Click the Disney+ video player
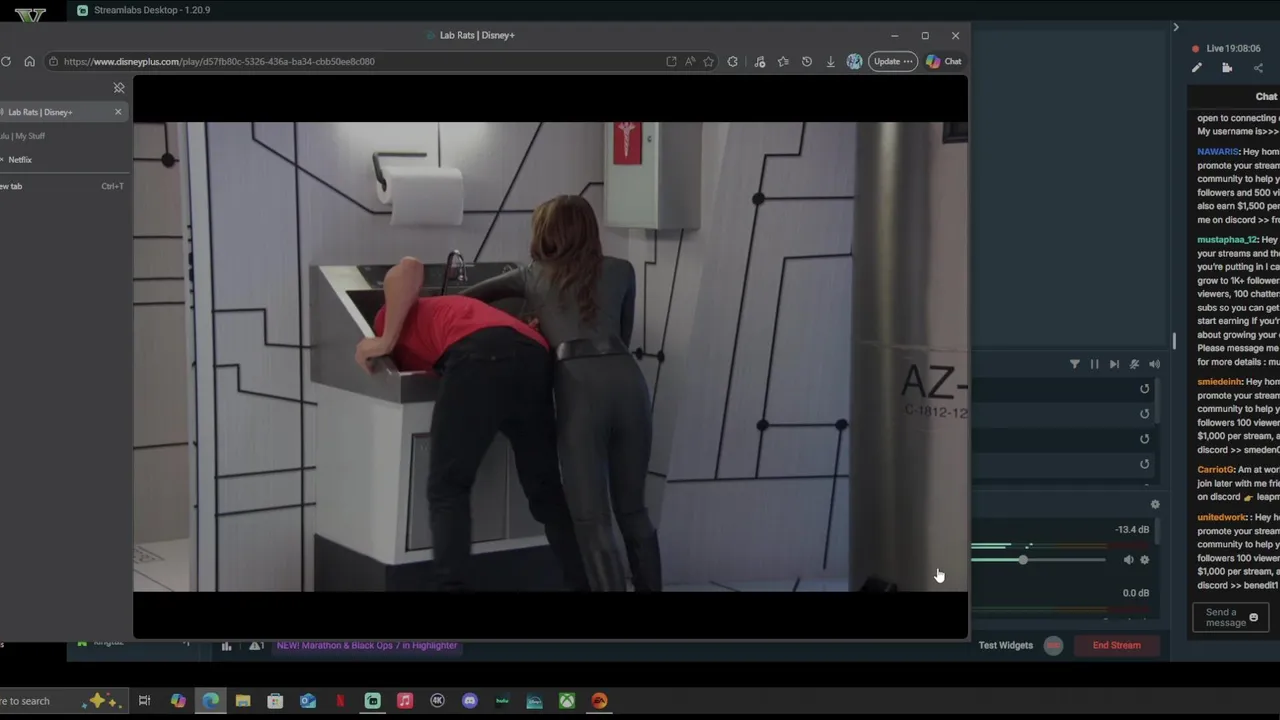 [x=550, y=357]
